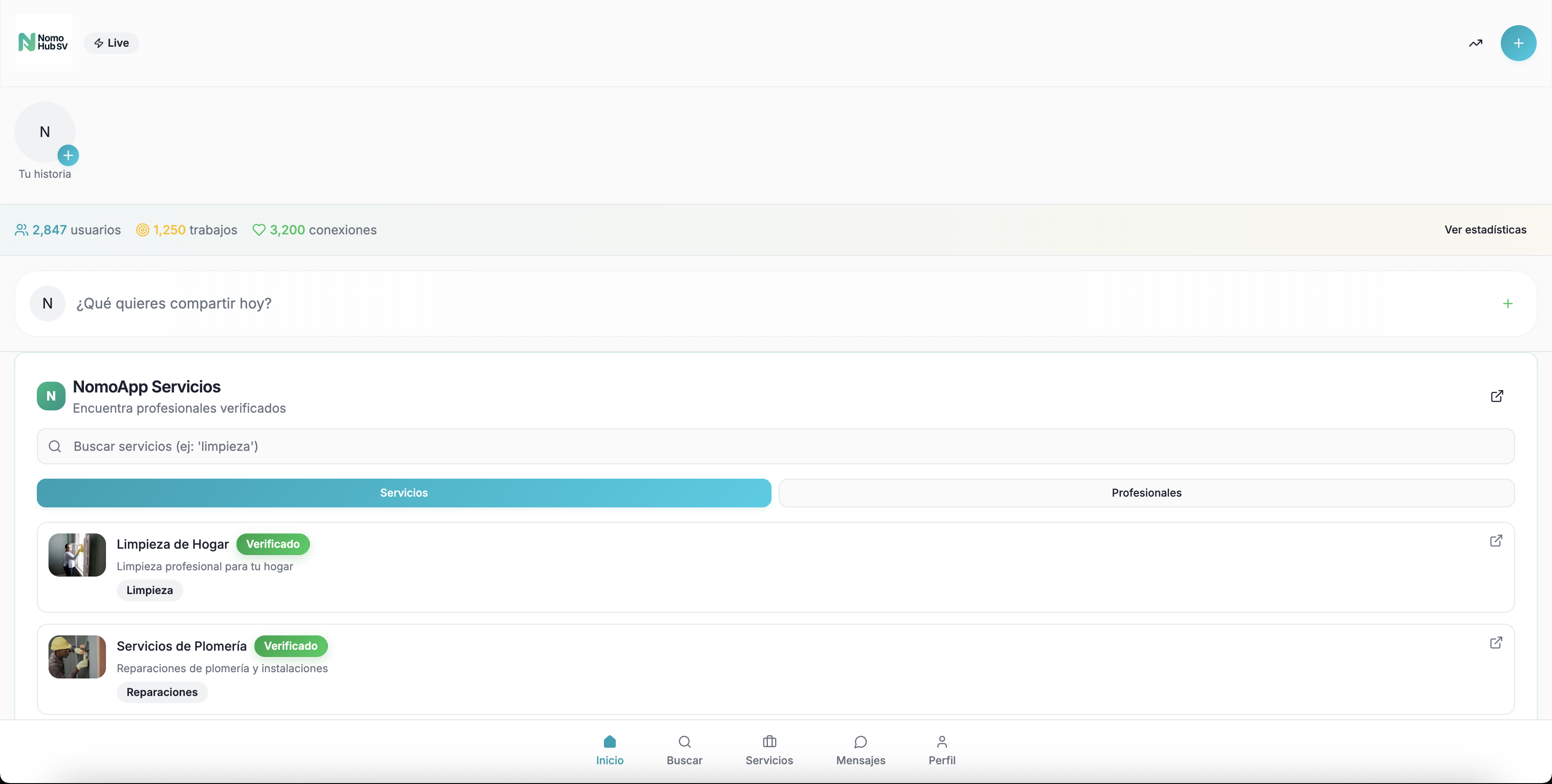The height and width of the screenshot is (784, 1552).
Task: Open Mensajes in bottom navigation
Action: click(860, 750)
